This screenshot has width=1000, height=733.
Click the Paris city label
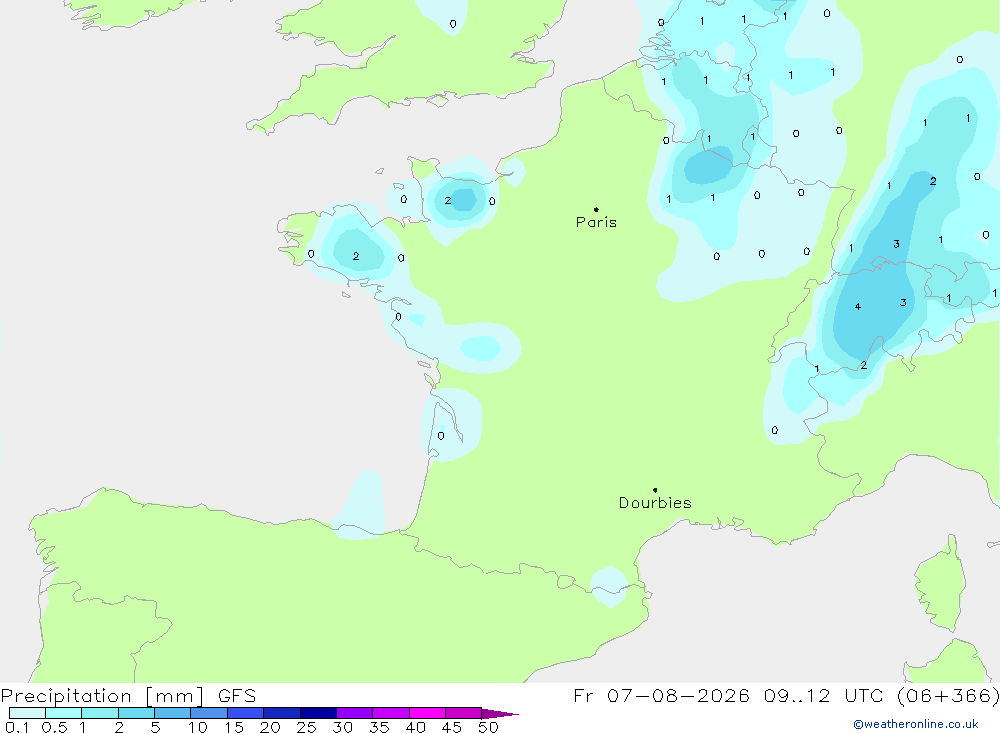tap(596, 222)
